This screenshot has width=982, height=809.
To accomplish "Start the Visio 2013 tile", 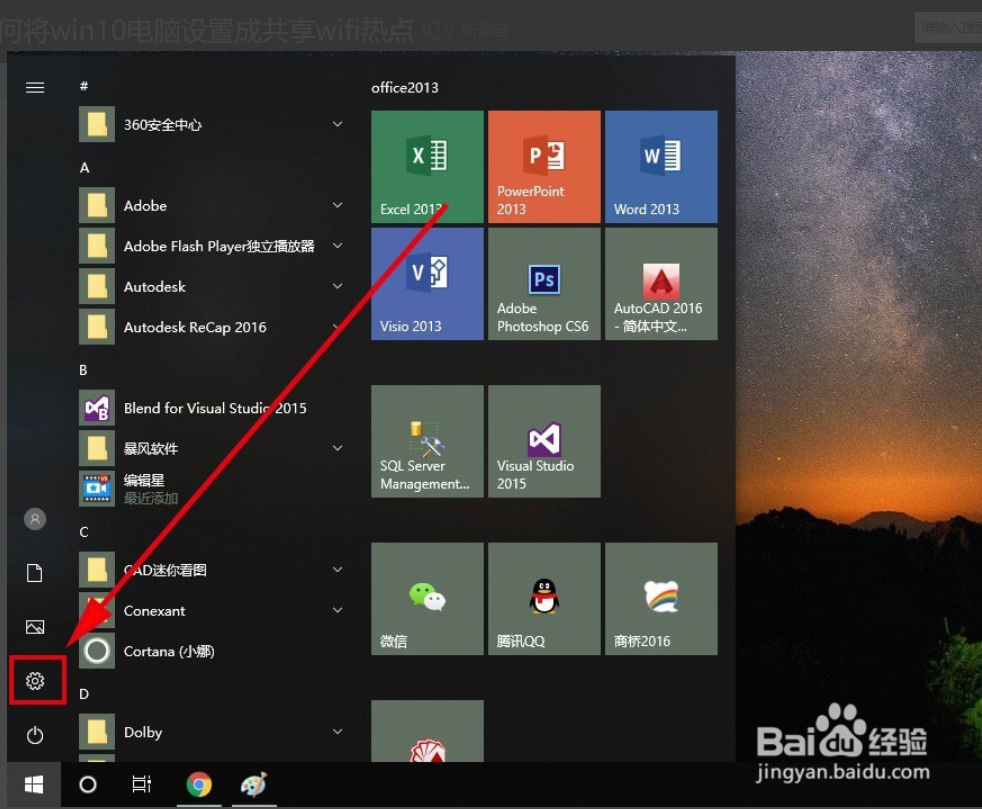I will click(427, 284).
